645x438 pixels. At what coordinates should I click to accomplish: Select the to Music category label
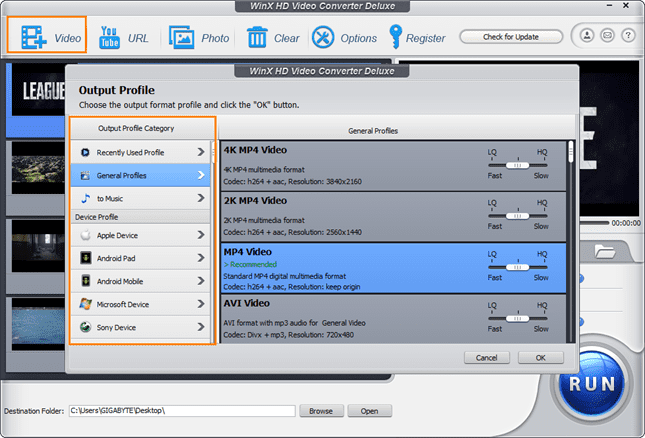[110, 199]
